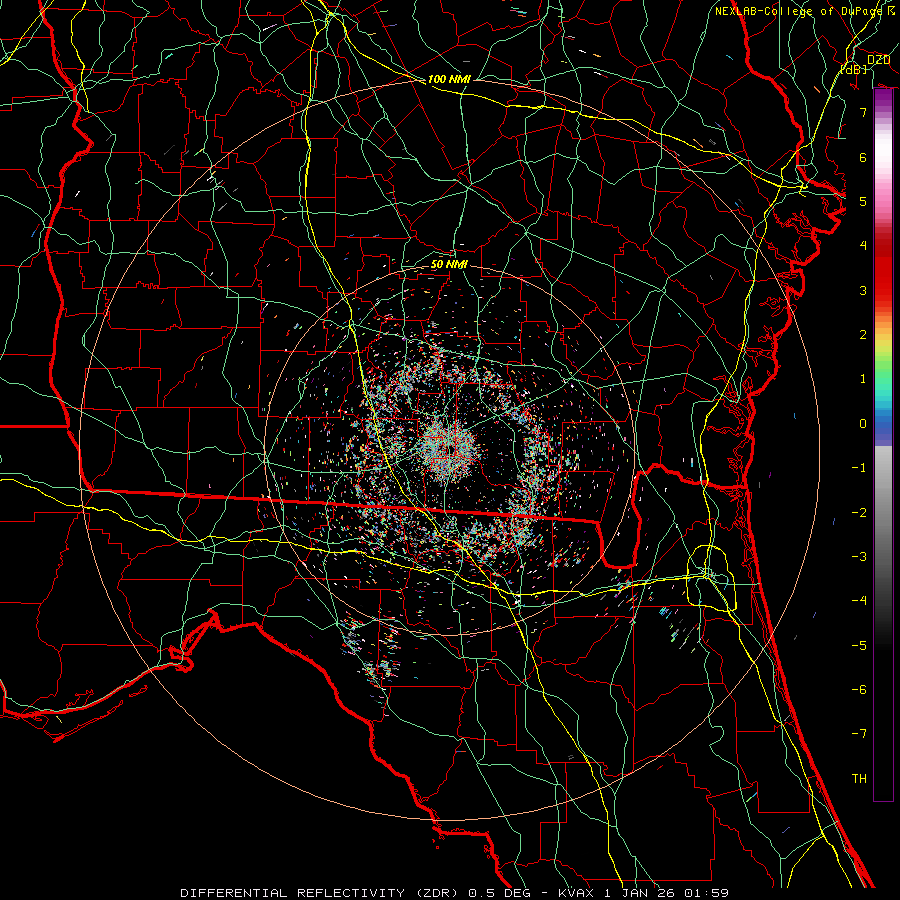Click the legend value "-5"

coord(859,646)
